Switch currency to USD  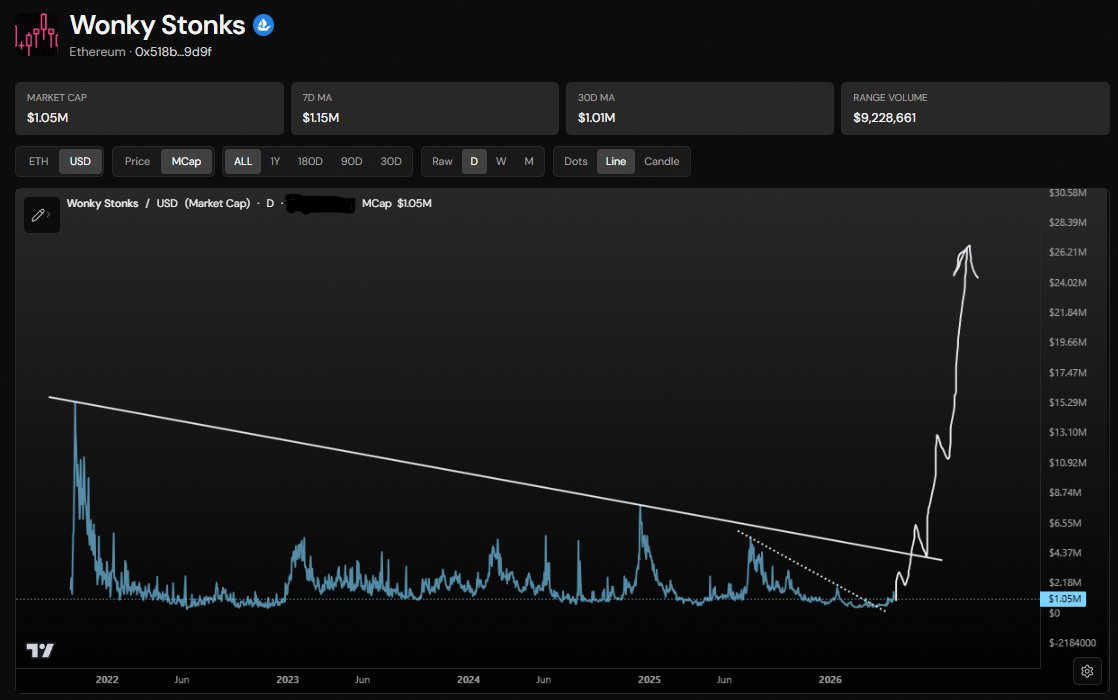pyautogui.click(x=80, y=161)
